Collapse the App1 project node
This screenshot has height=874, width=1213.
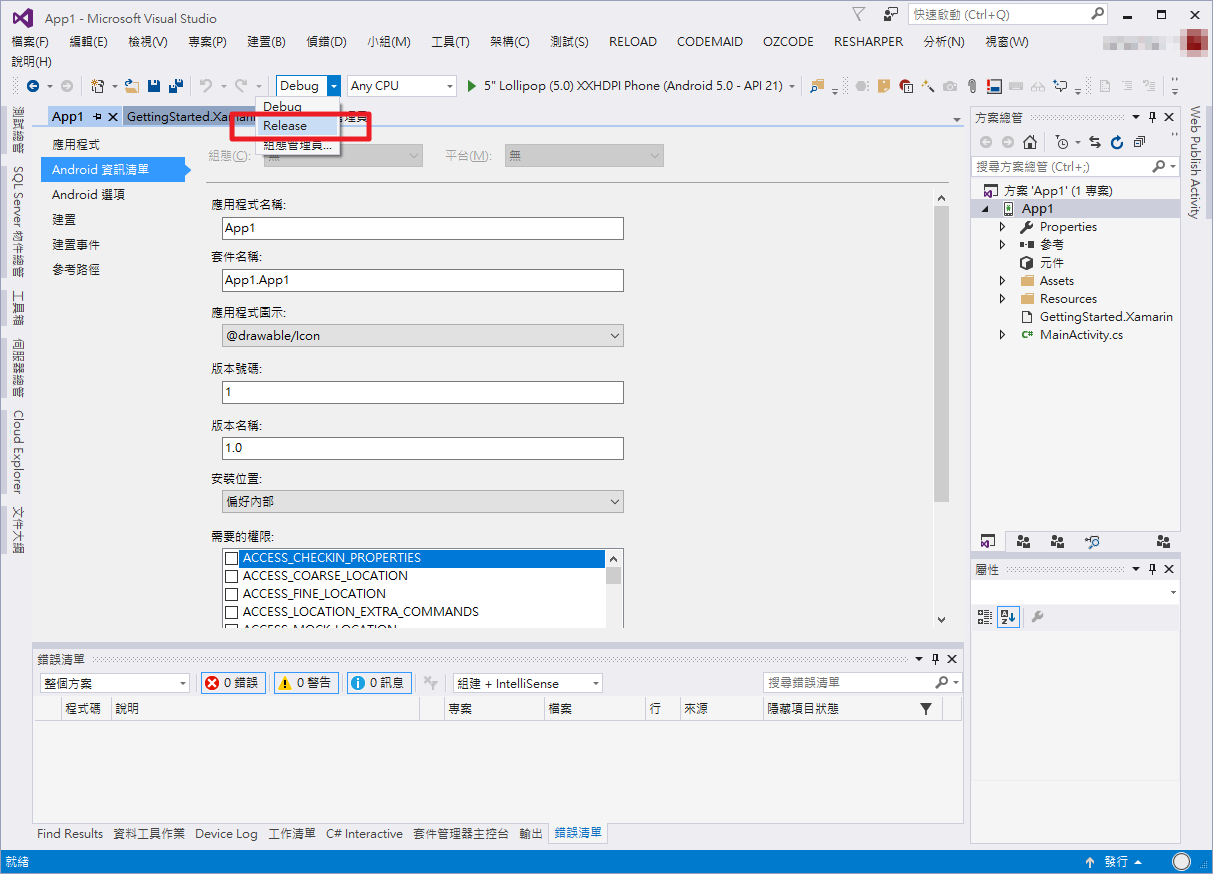(985, 209)
